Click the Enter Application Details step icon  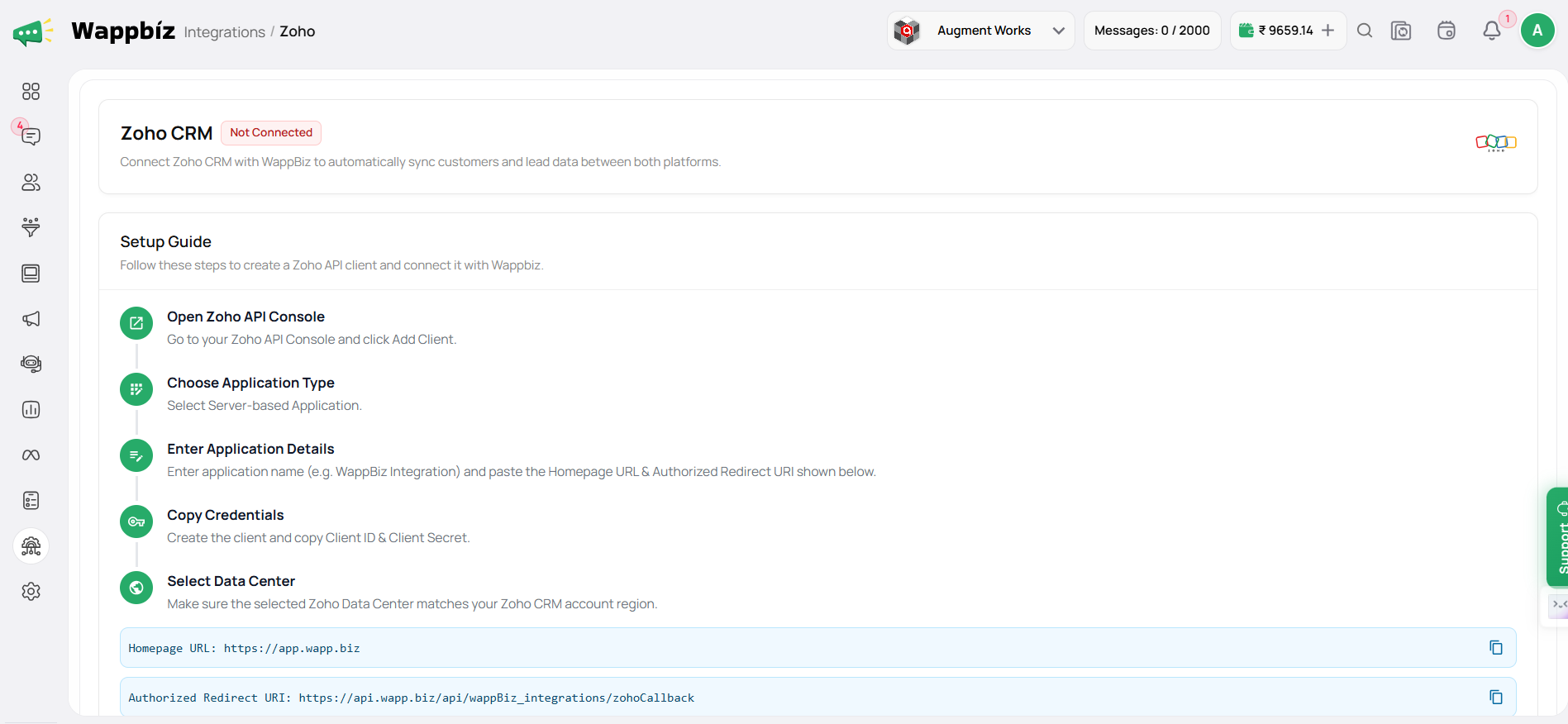pyautogui.click(x=136, y=455)
